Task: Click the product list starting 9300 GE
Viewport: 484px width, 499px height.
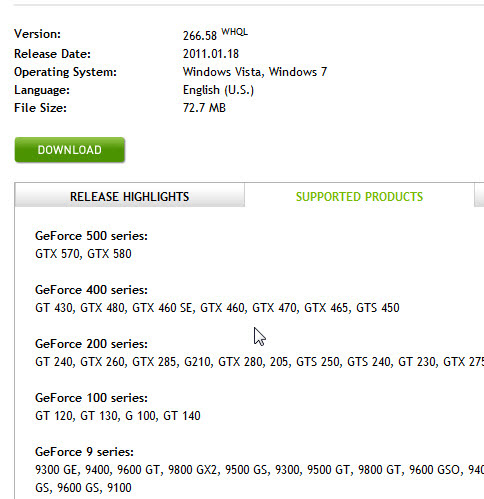Action: [x=259, y=470]
